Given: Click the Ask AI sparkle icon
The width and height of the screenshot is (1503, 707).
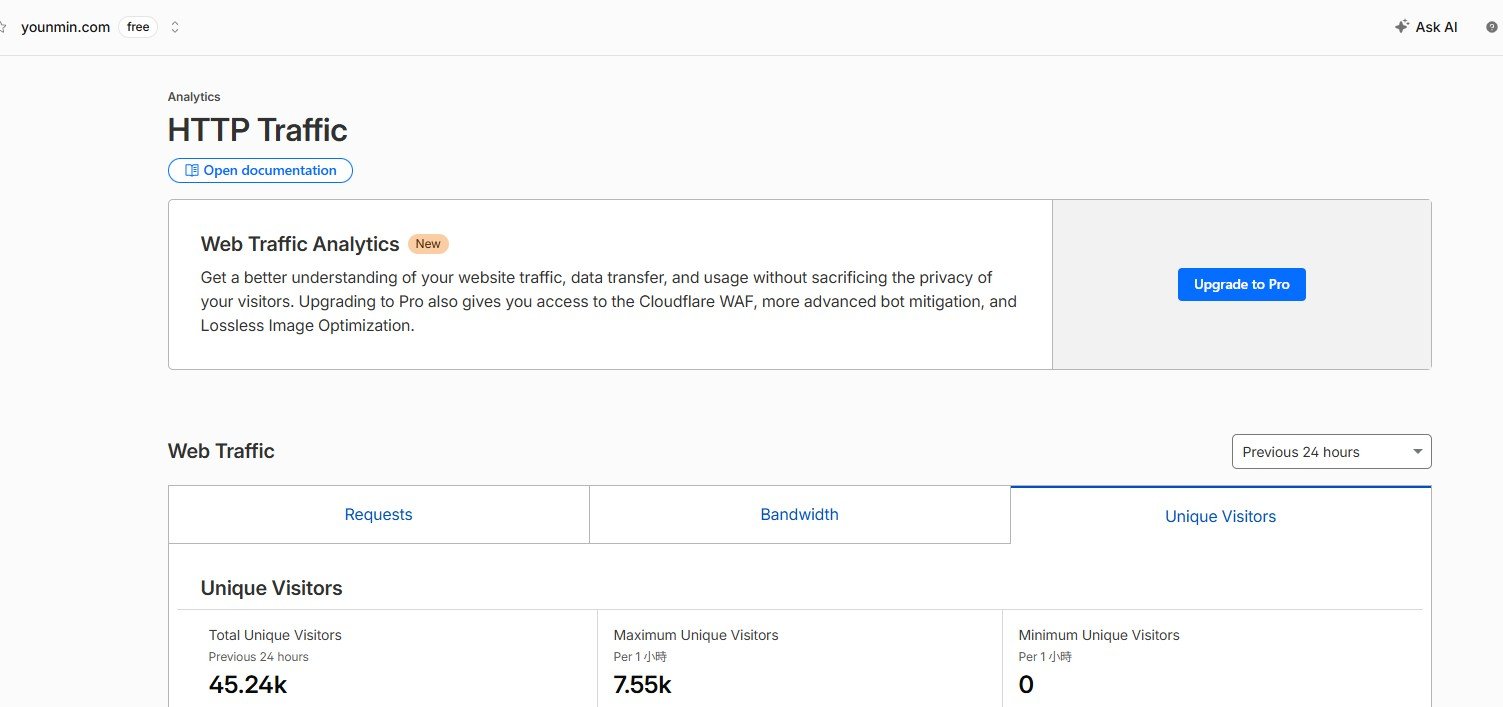Looking at the screenshot, I should click(x=1402, y=27).
